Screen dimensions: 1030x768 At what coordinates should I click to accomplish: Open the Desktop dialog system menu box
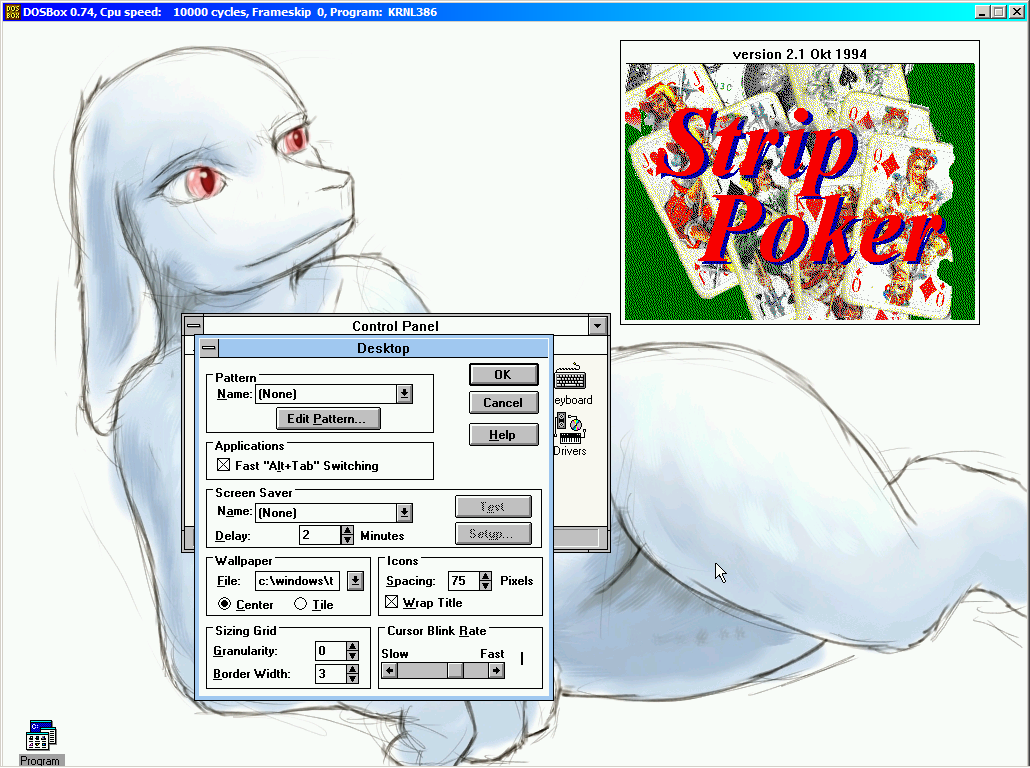tap(208, 348)
